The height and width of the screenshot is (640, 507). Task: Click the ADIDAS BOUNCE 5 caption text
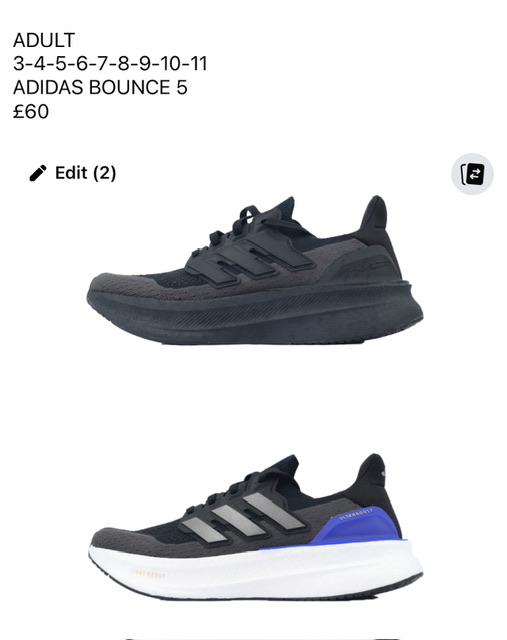coord(100,87)
